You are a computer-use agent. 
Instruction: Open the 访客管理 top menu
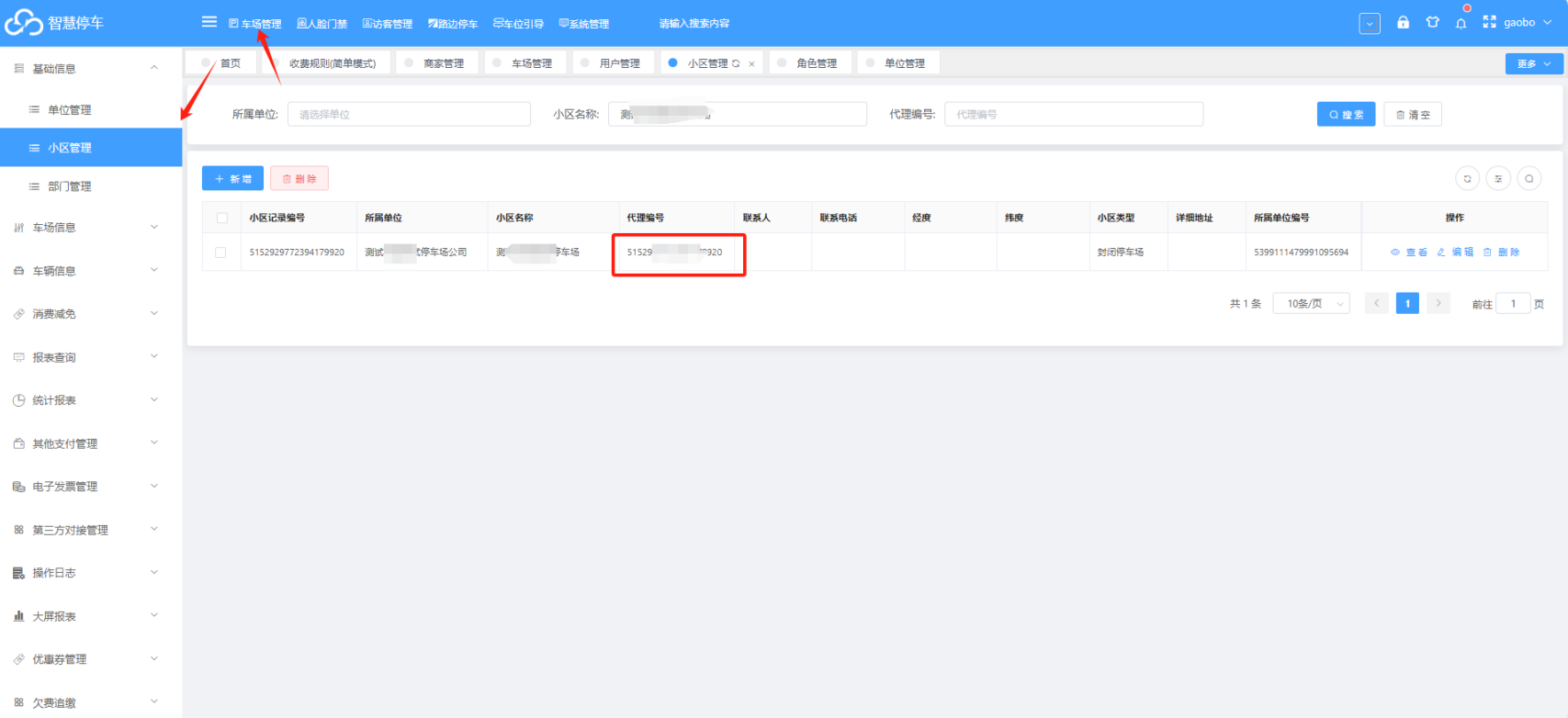388,24
